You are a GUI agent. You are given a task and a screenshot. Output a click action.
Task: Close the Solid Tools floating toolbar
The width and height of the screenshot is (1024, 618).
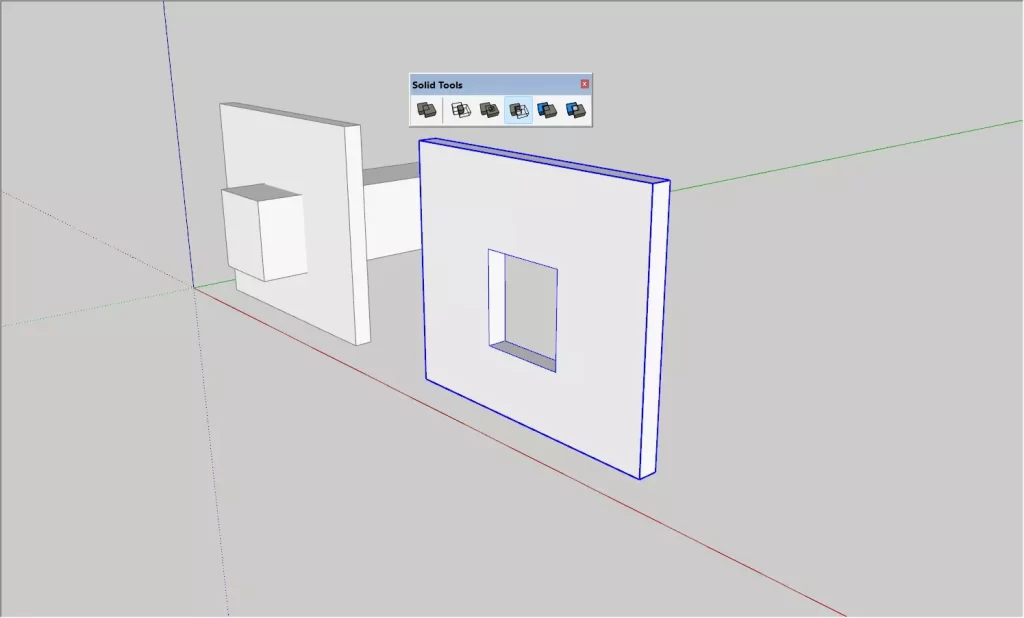click(x=584, y=84)
